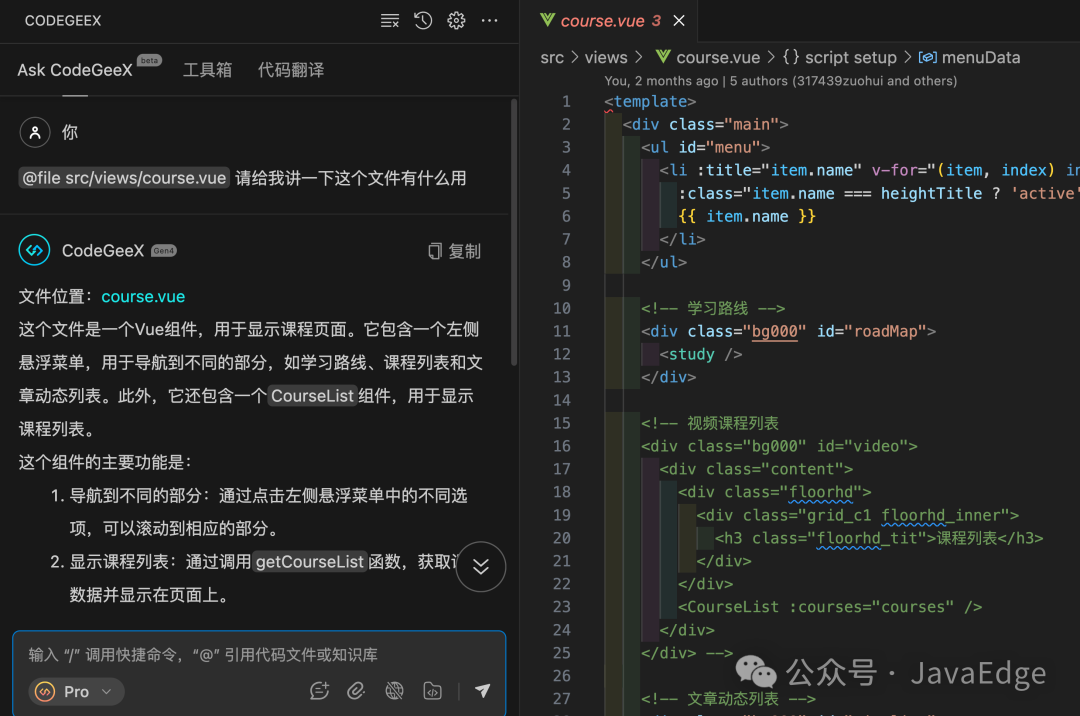Click the git blame annotation 'You, 2 months ago'
The width and height of the screenshot is (1080, 716).
point(661,81)
